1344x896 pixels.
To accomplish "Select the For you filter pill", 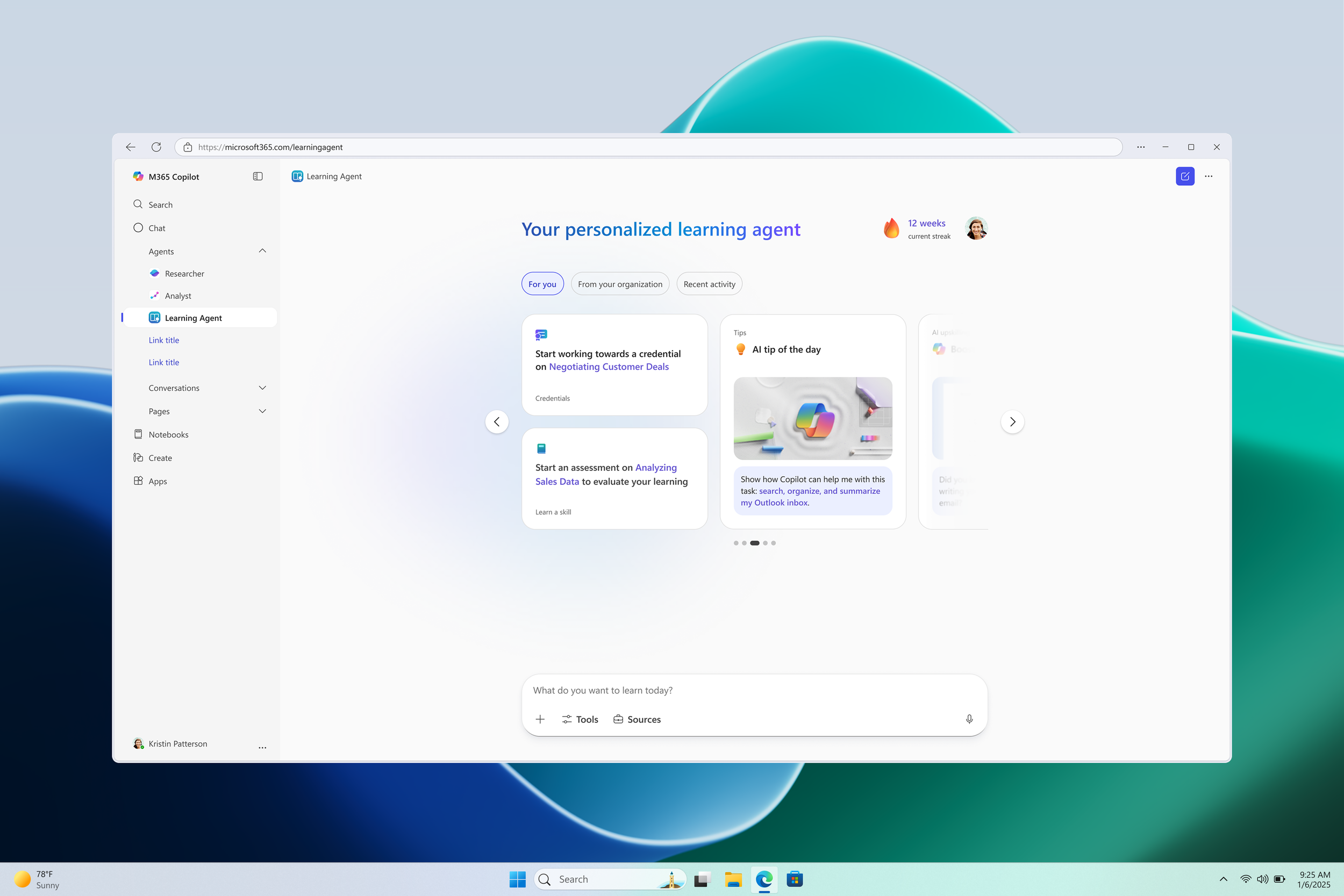I will click(542, 284).
